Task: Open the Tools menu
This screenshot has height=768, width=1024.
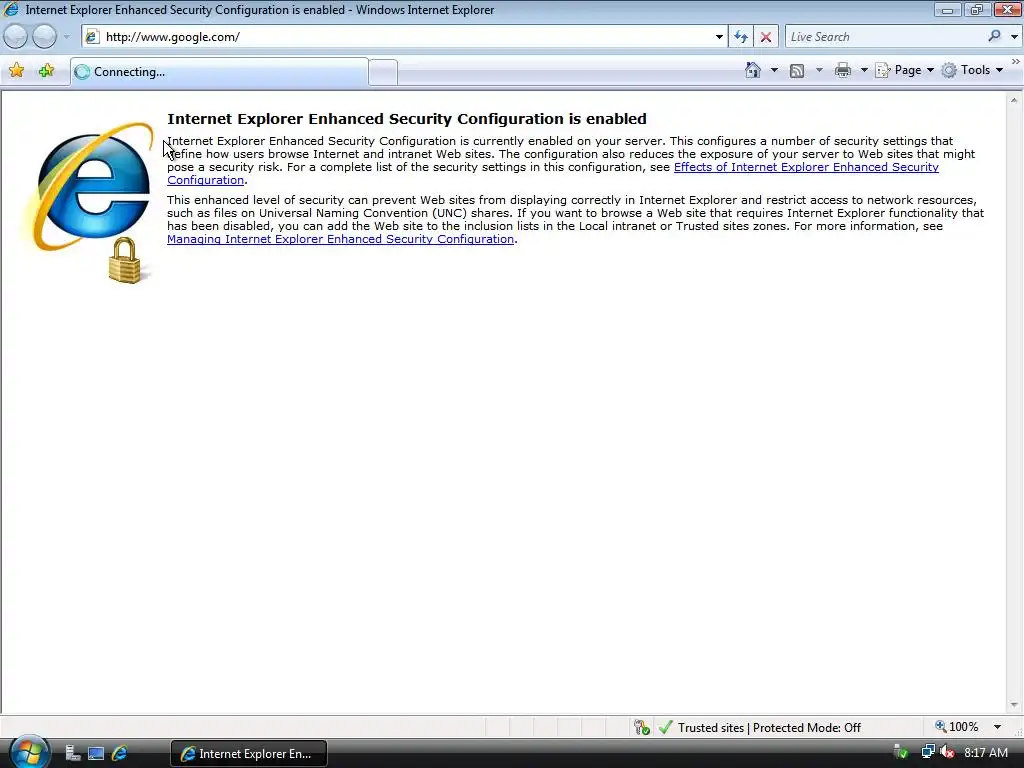Action: (x=972, y=70)
